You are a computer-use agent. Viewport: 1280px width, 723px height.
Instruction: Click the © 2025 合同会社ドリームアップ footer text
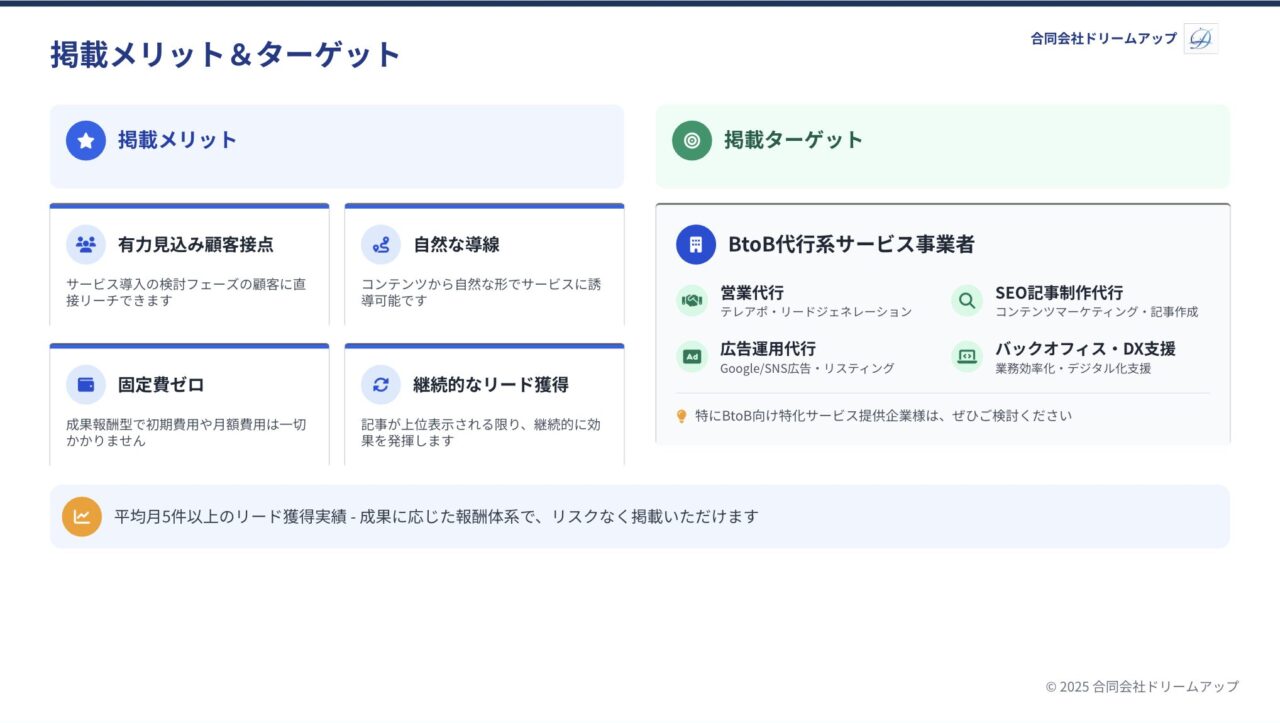[1141, 686]
